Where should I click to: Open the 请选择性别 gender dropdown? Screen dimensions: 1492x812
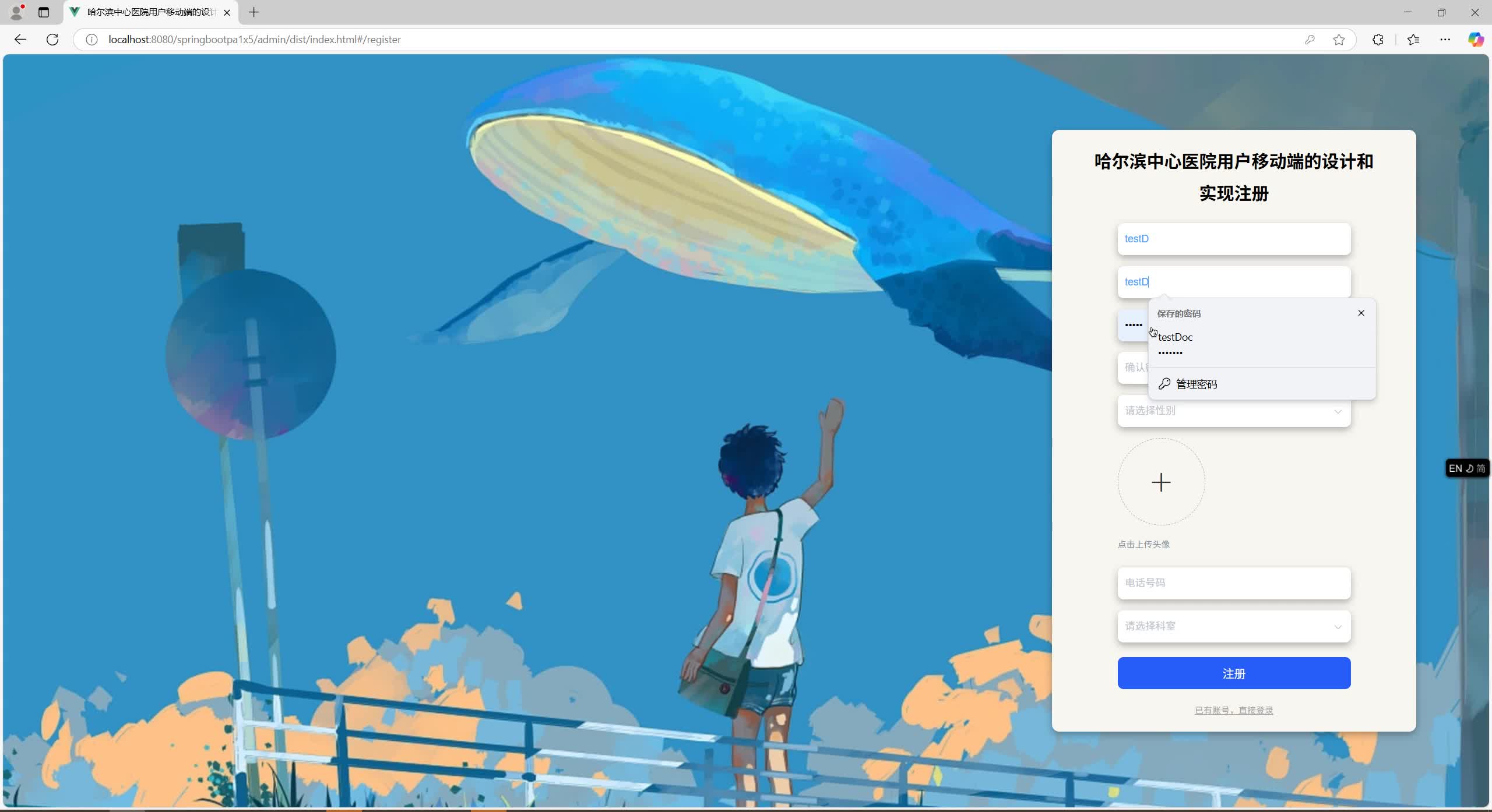(x=1233, y=411)
